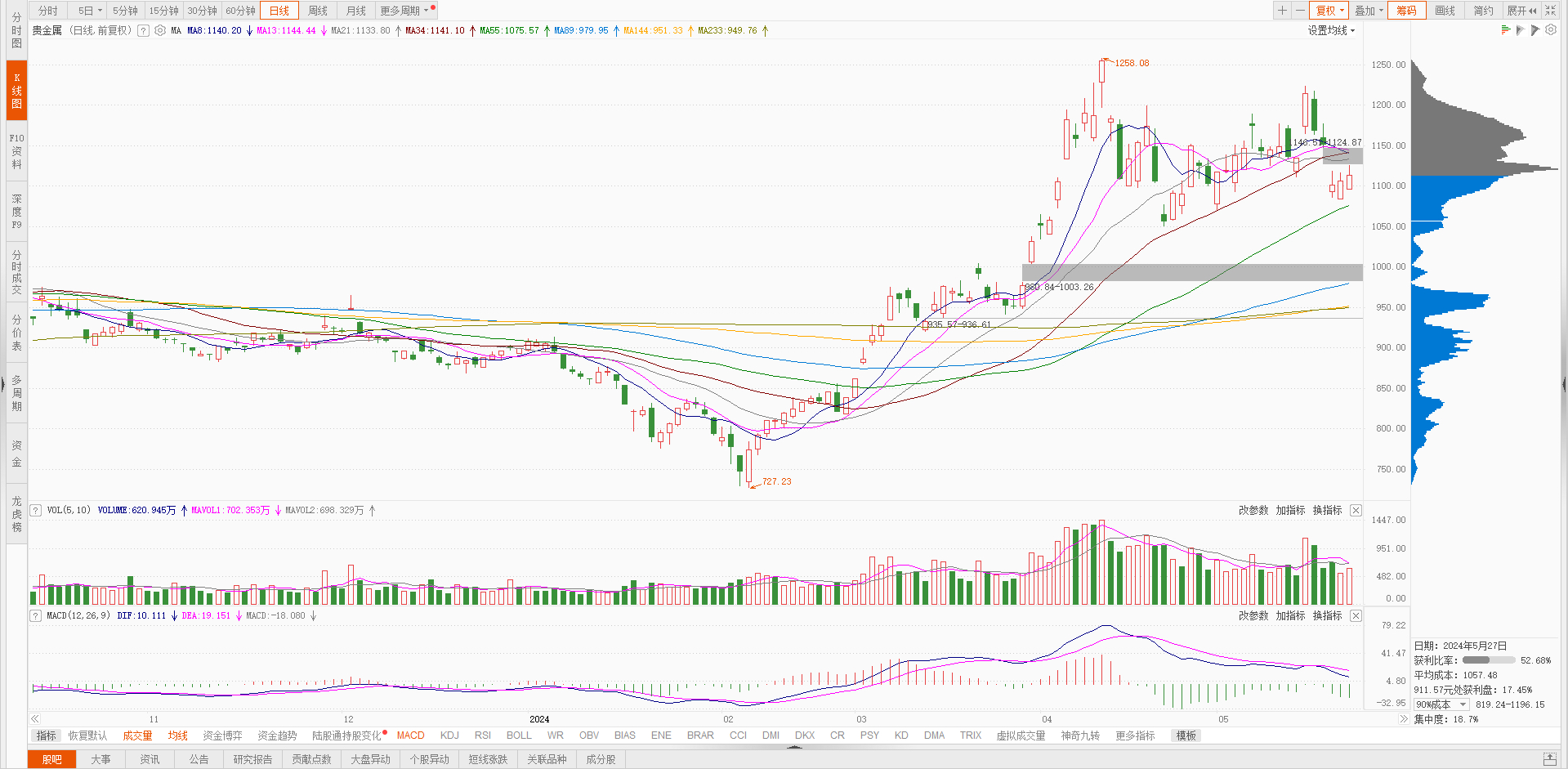Open 多周期 in the left sidebar
This screenshot has height=769, width=1568.
(x=16, y=393)
